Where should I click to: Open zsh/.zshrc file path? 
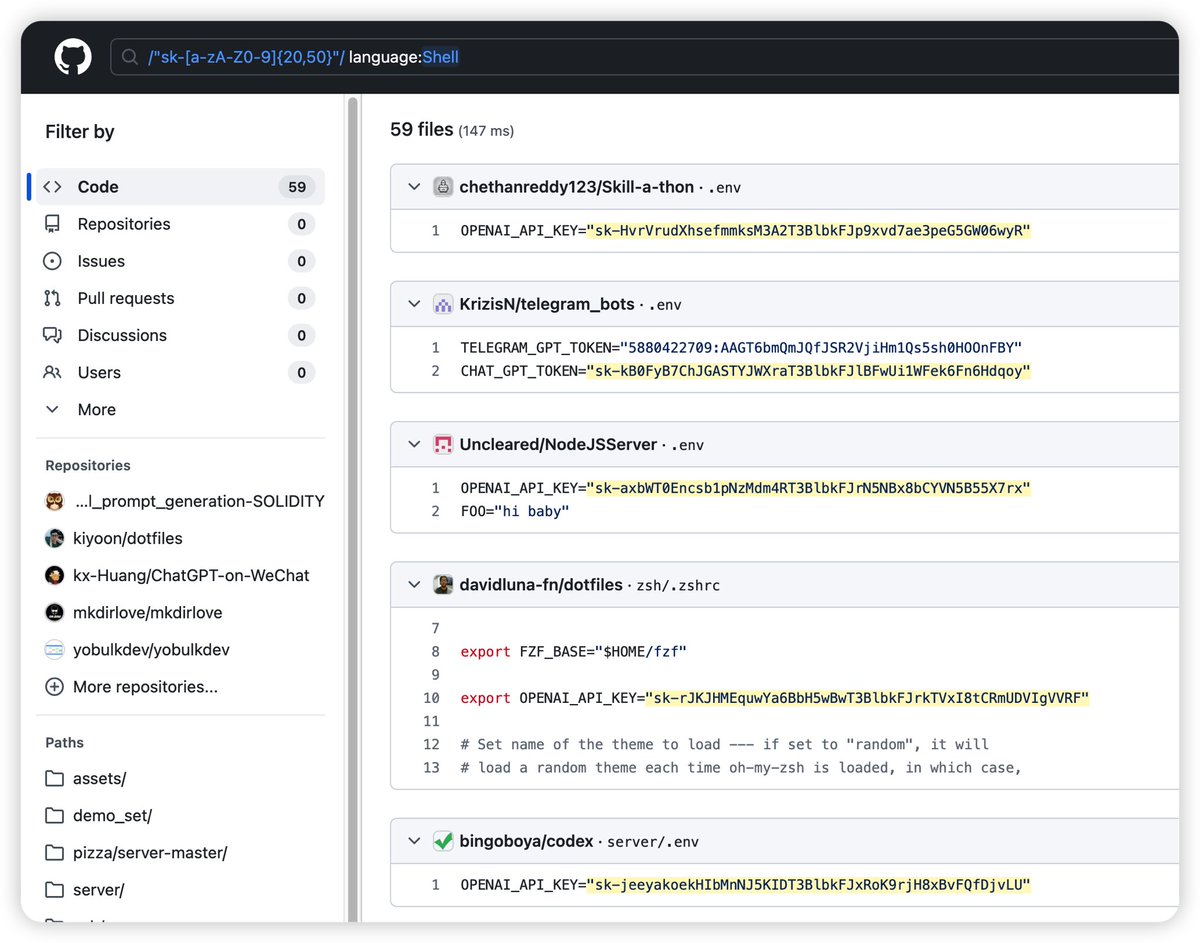tap(678, 585)
